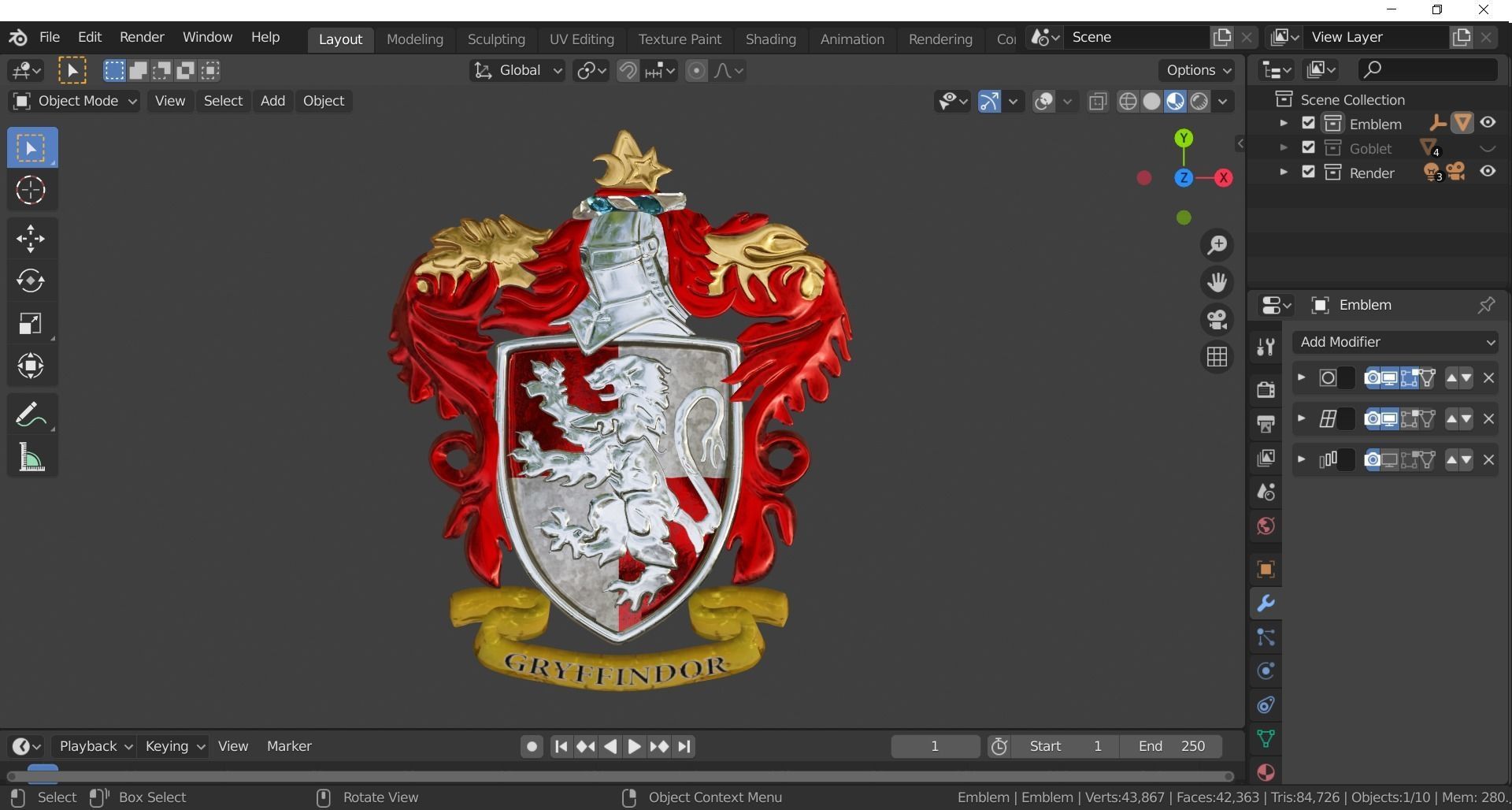Expand the Goblet collection tree
1512x810 pixels.
click(x=1284, y=148)
